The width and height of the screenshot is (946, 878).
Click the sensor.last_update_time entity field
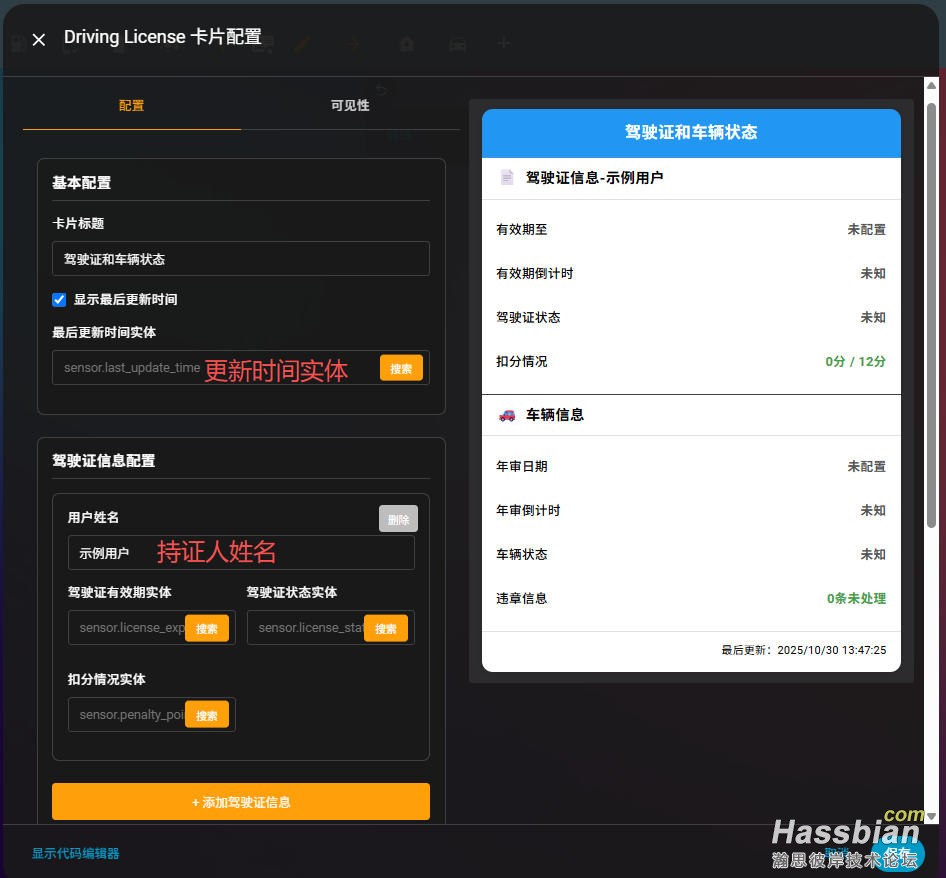[214, 368]
